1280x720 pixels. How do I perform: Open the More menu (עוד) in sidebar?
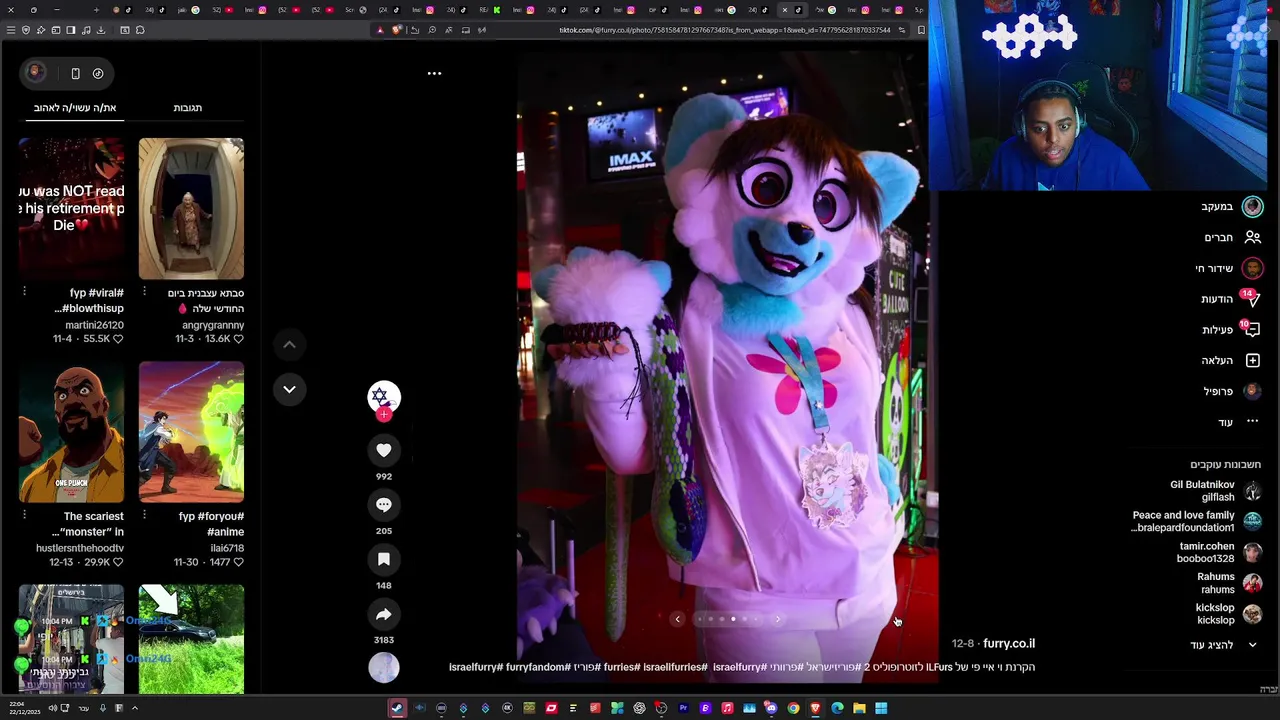(x=1238, y=422)
